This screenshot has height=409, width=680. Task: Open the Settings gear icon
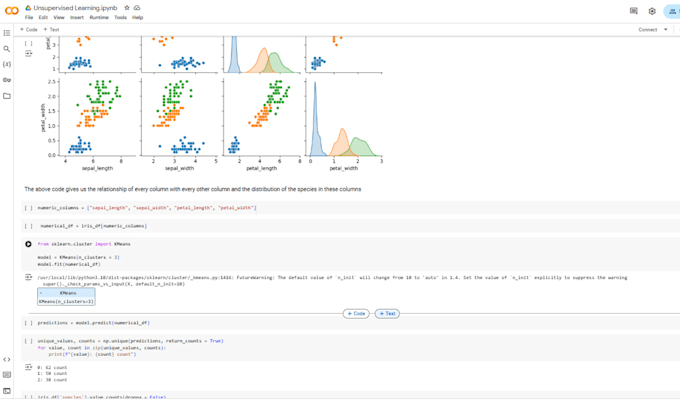pyautogui.click(x=652, y=11)
